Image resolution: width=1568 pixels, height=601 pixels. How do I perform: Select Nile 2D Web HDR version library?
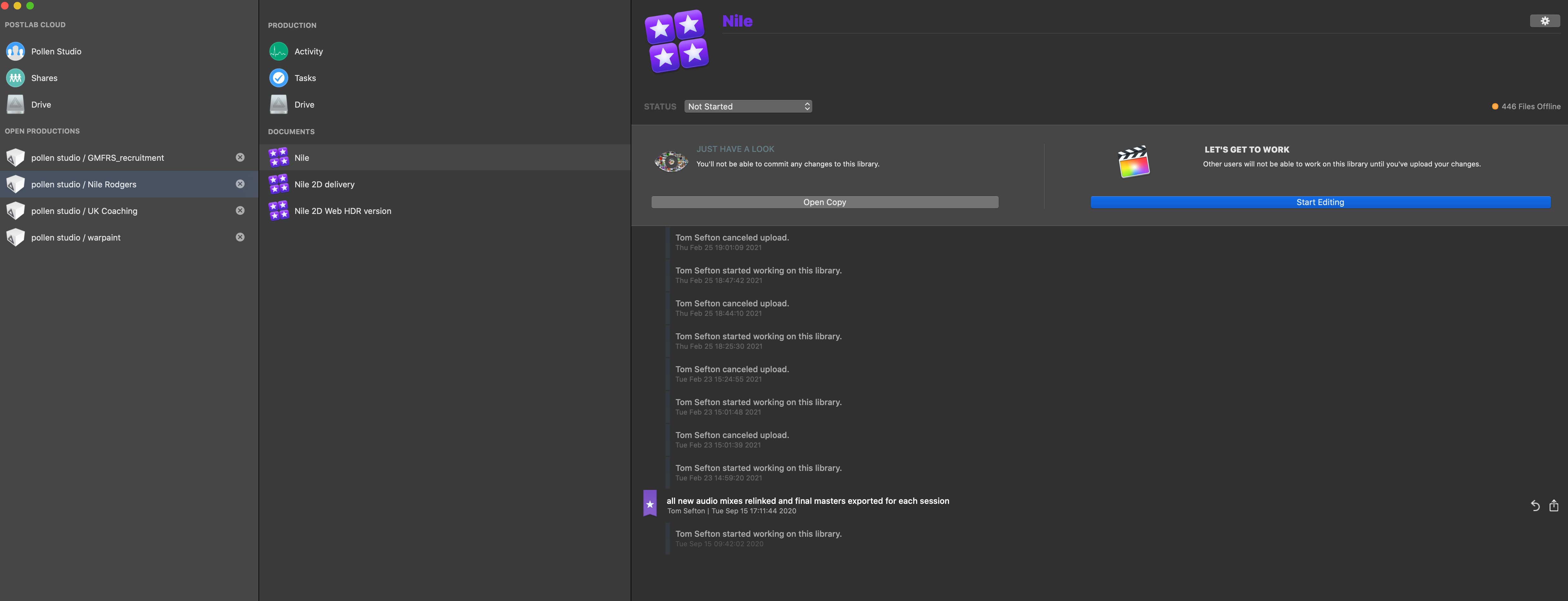445,211
